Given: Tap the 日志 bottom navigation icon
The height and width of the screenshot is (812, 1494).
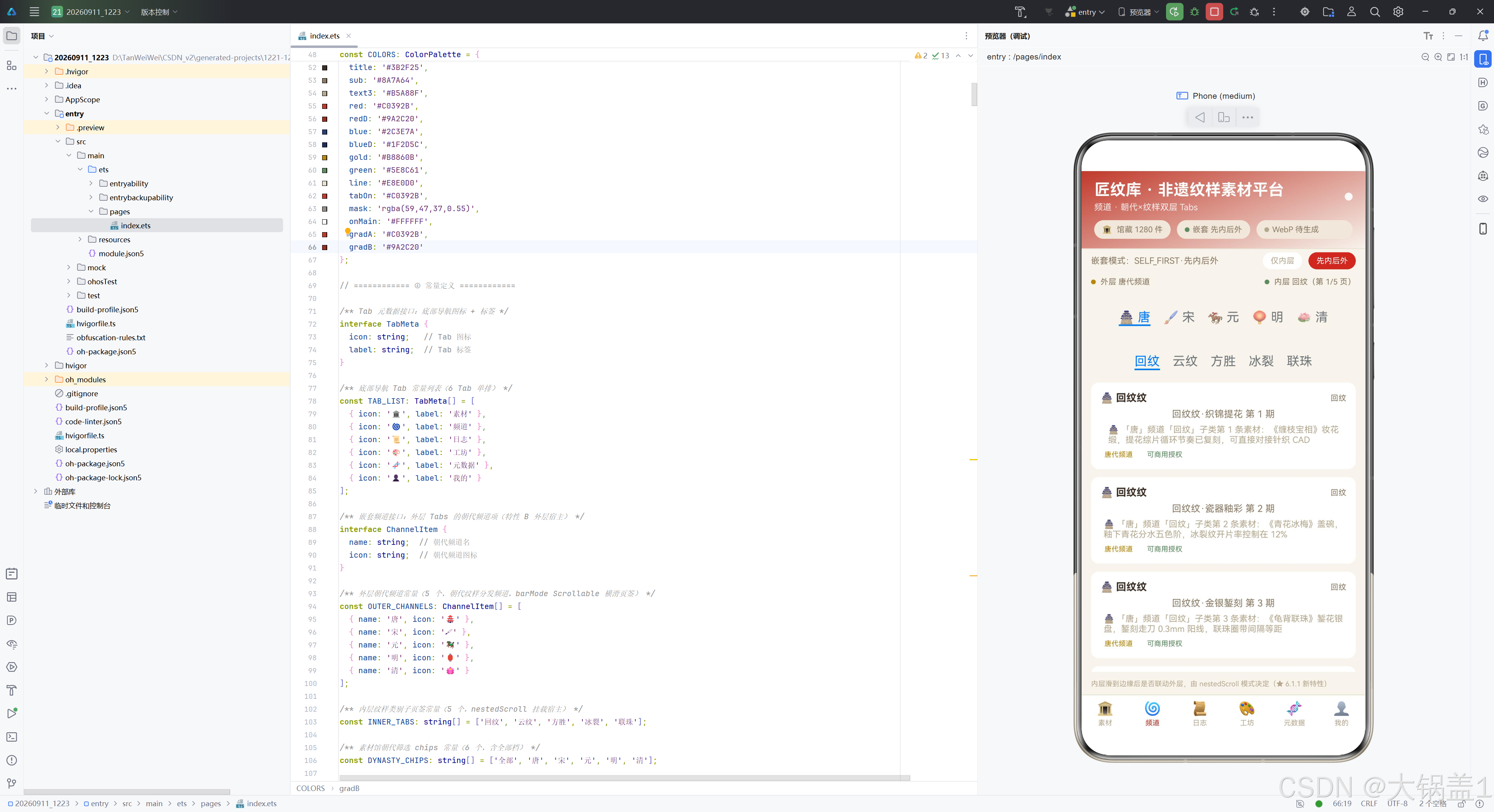Looking at the screenshot, I should 1199,714.
